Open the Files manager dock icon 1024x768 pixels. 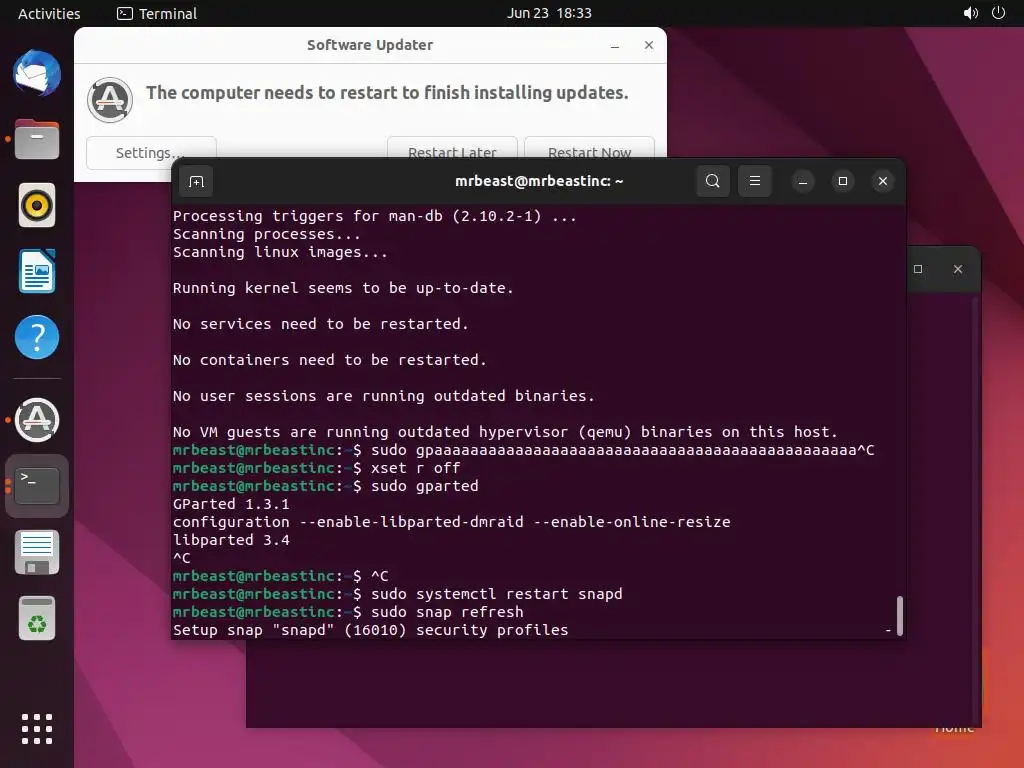click(x=37, y=139)
